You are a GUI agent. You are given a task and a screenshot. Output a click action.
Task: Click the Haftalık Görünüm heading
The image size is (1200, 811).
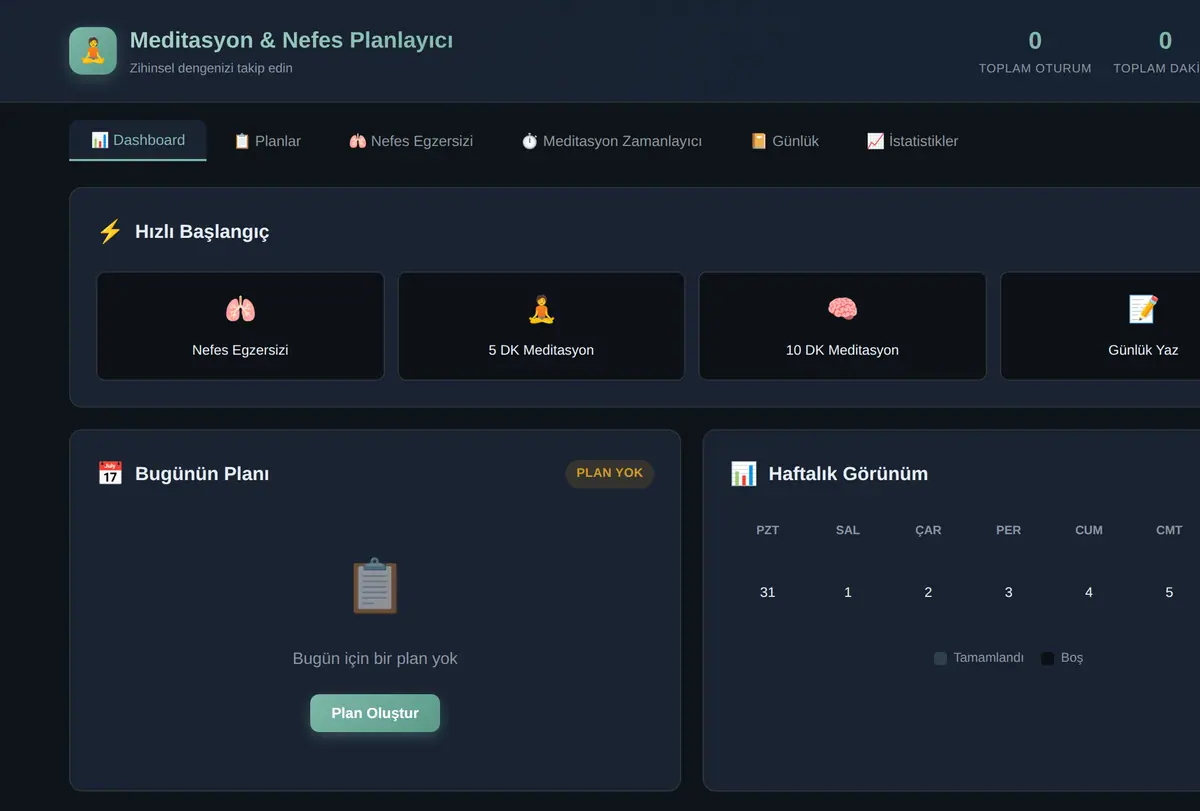click(848, 474)
